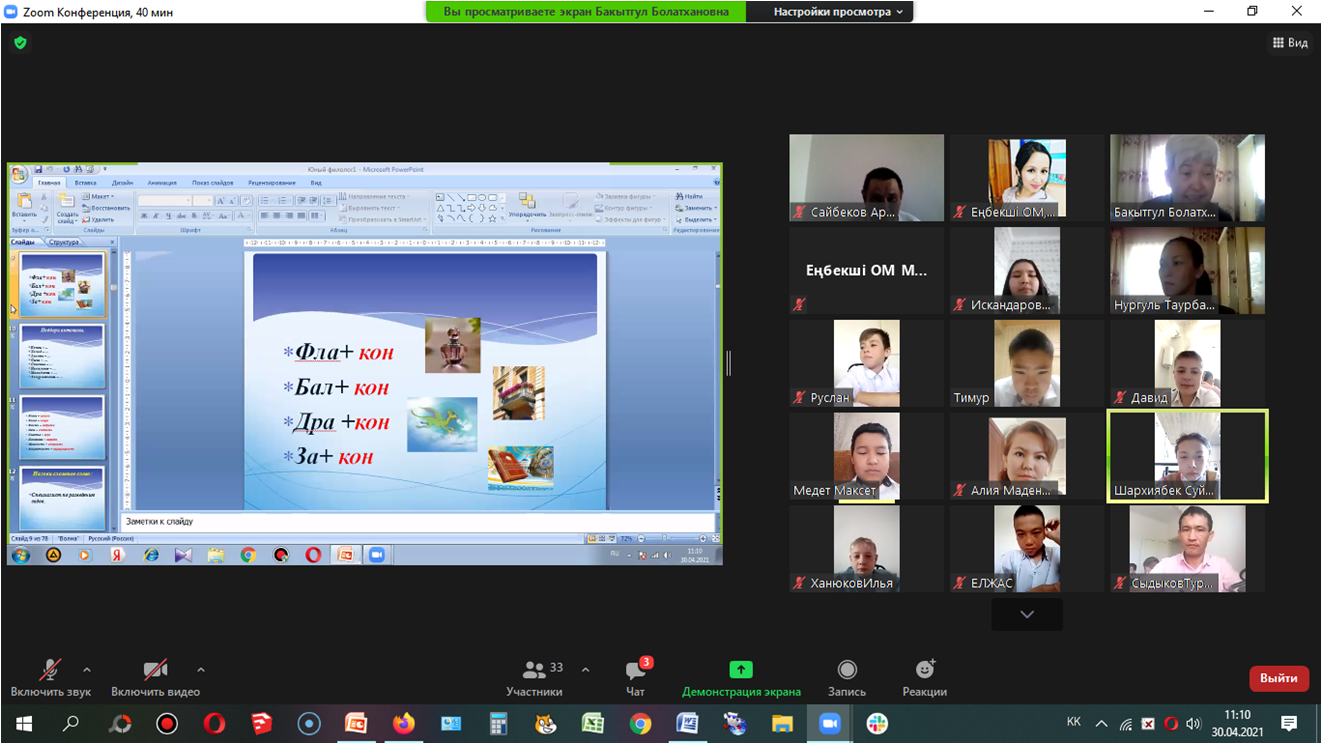Viewport: 1322px width, 744px height.
Task: Open the Настройки просмотра dropdown
Action: click(x=838, y=12)
